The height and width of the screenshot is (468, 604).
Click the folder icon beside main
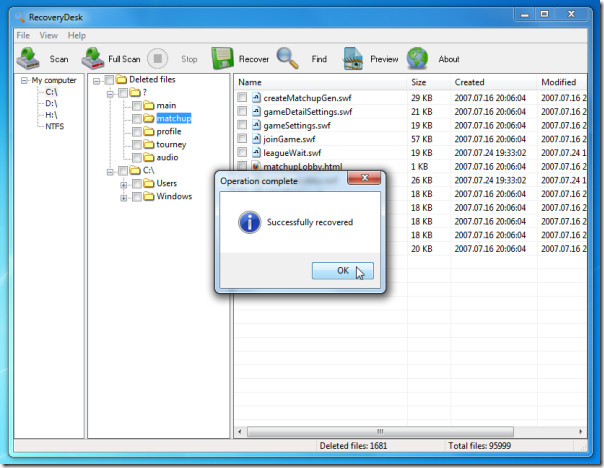pos(149,105)
